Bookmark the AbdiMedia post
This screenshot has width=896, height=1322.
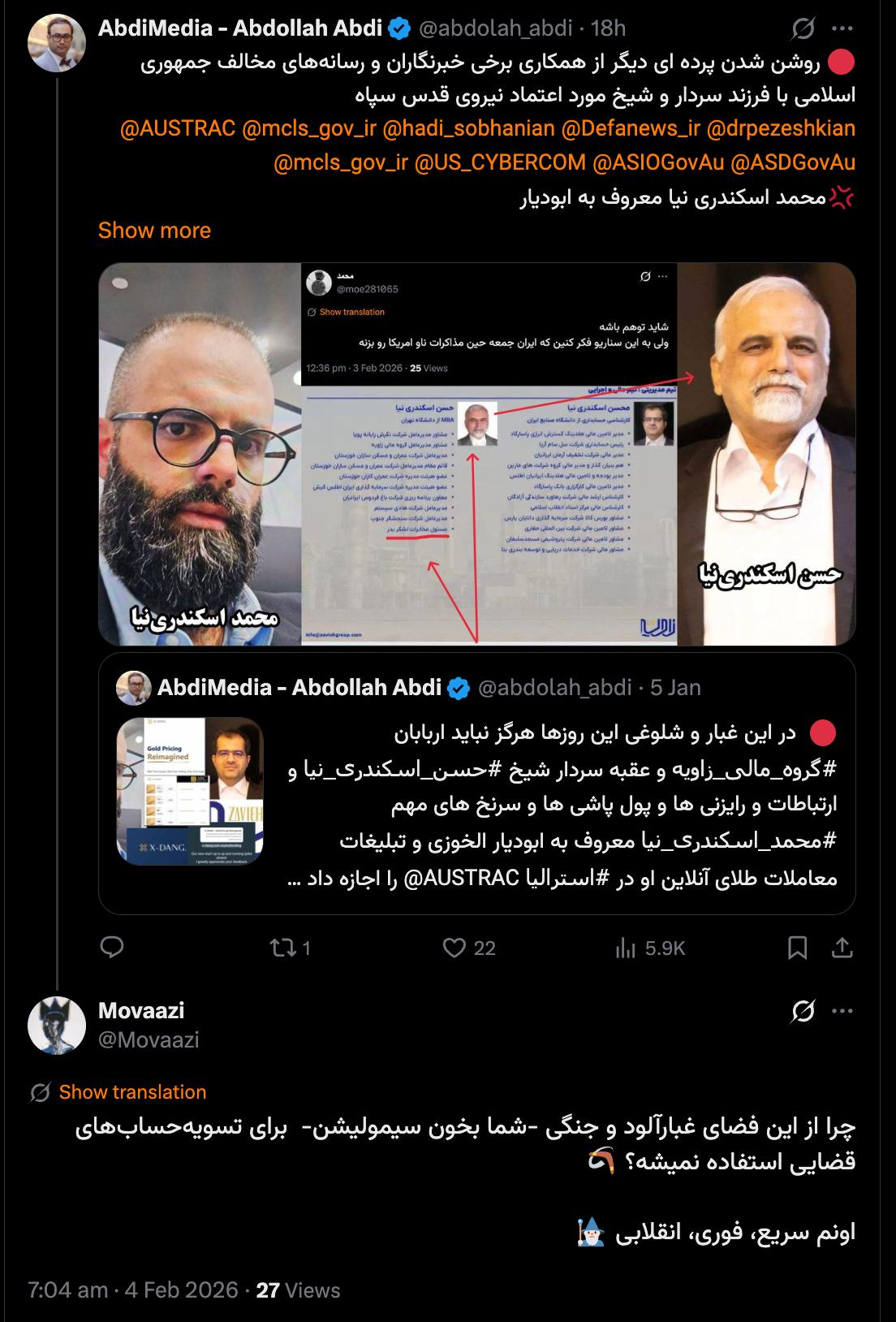798,948
